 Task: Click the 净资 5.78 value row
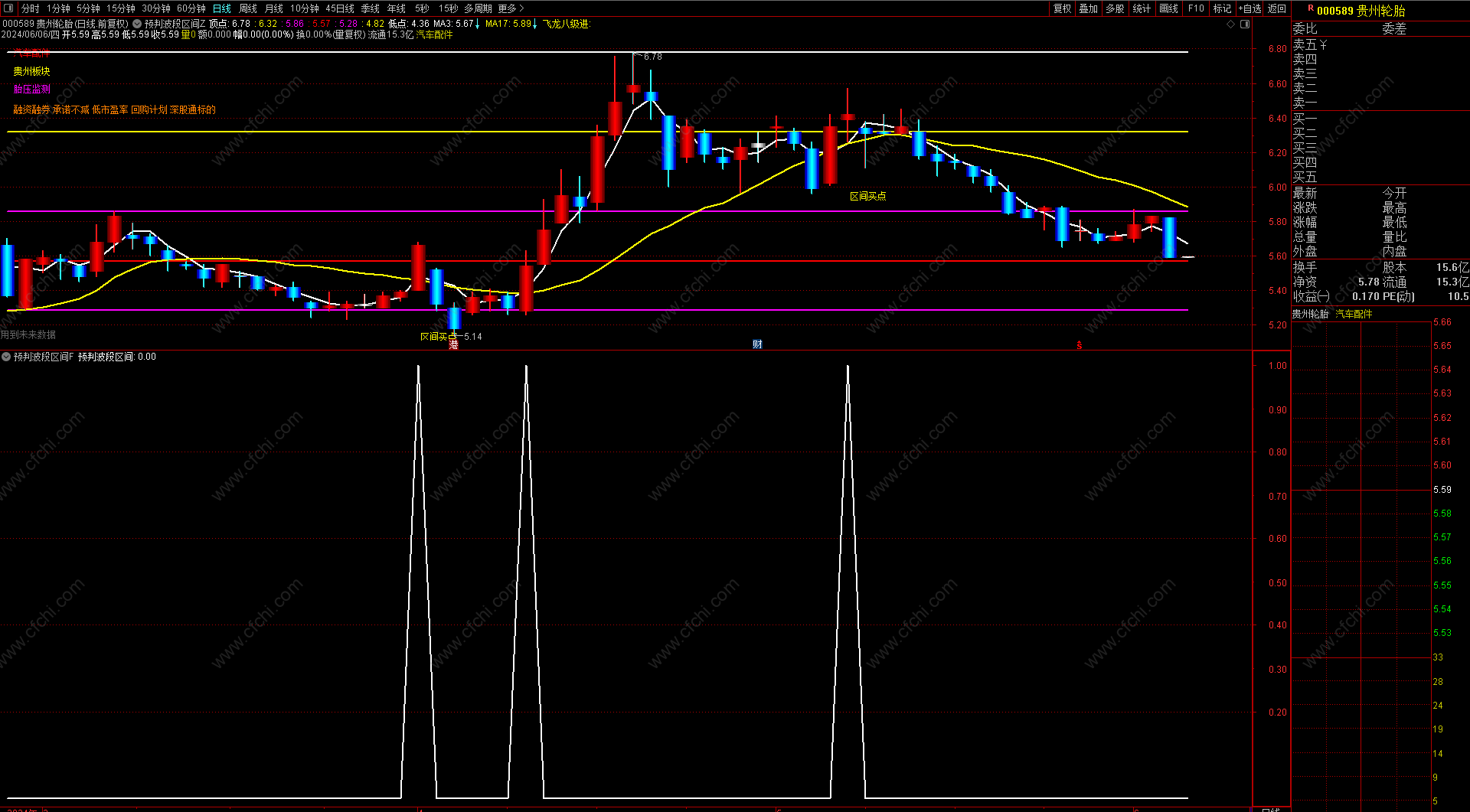1336,282
